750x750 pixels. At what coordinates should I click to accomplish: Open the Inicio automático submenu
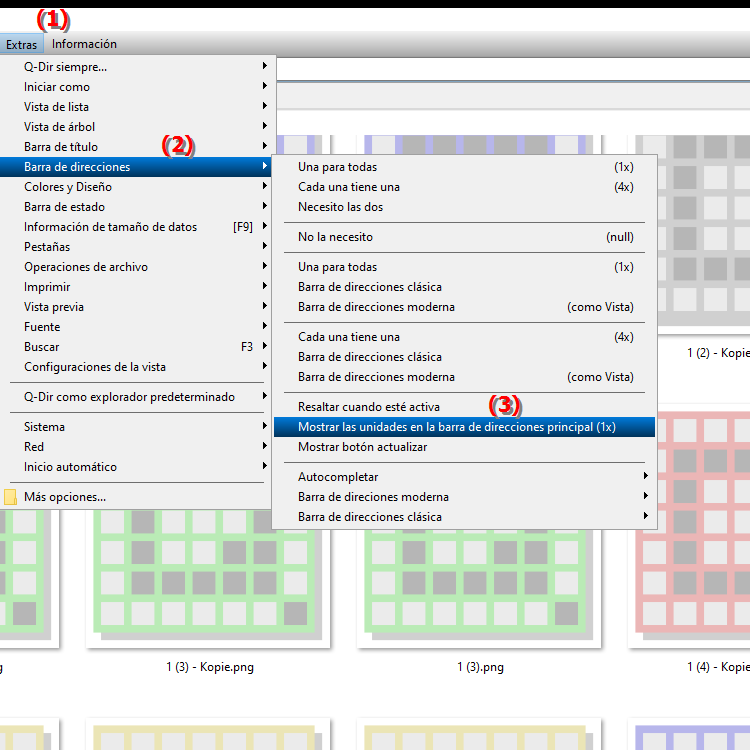point(136,467)
